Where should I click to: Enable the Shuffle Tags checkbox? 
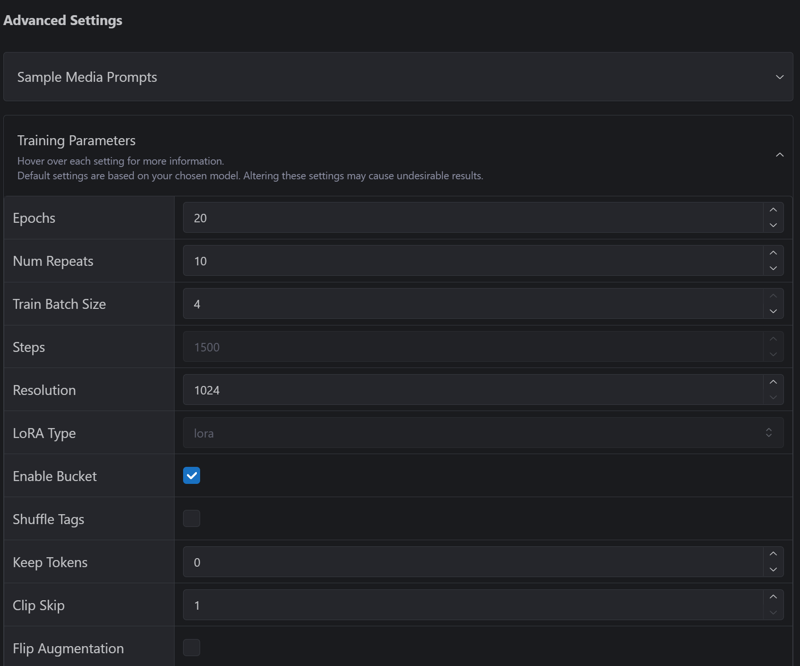[x=192, y=519]
